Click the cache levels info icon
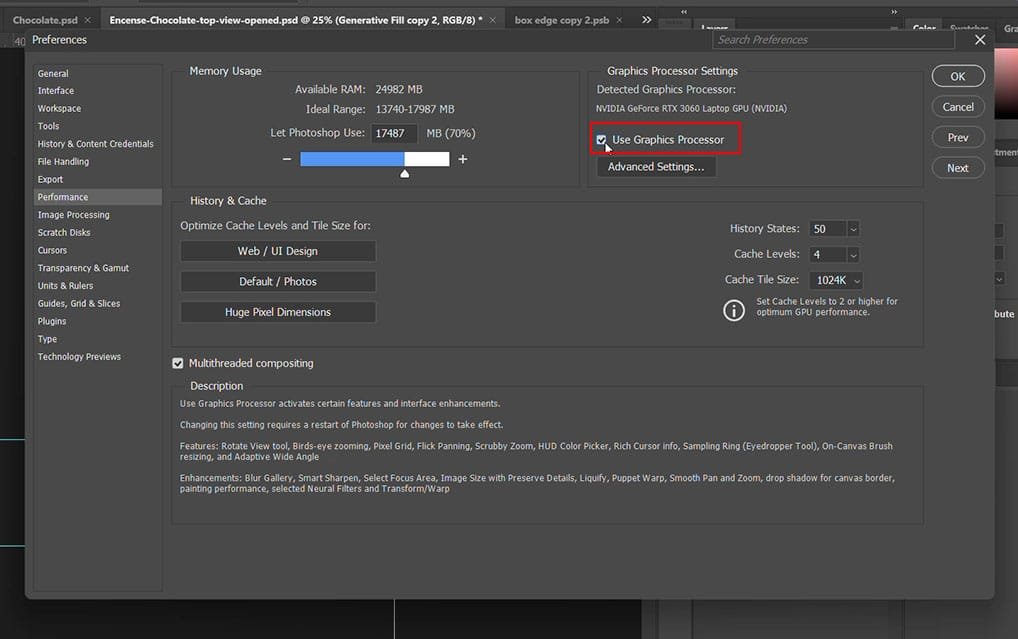 tap(734, 310)
